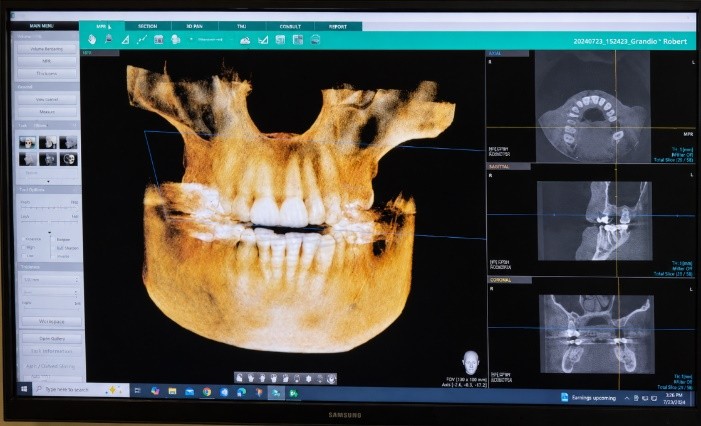Open Task View on the taskbar

[138, 391]
